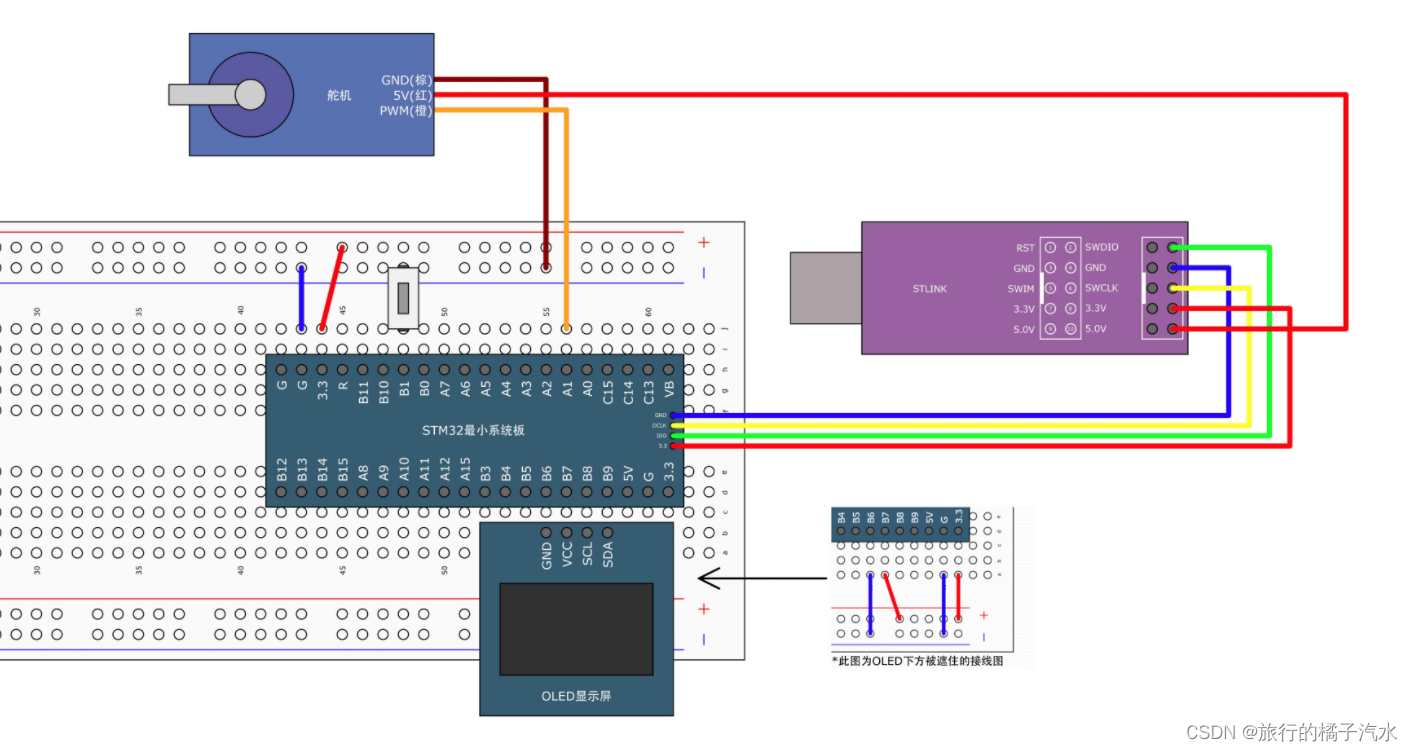Select the orange PWM signal wire
Screen dimensions: 1413x751
(566, 218)
